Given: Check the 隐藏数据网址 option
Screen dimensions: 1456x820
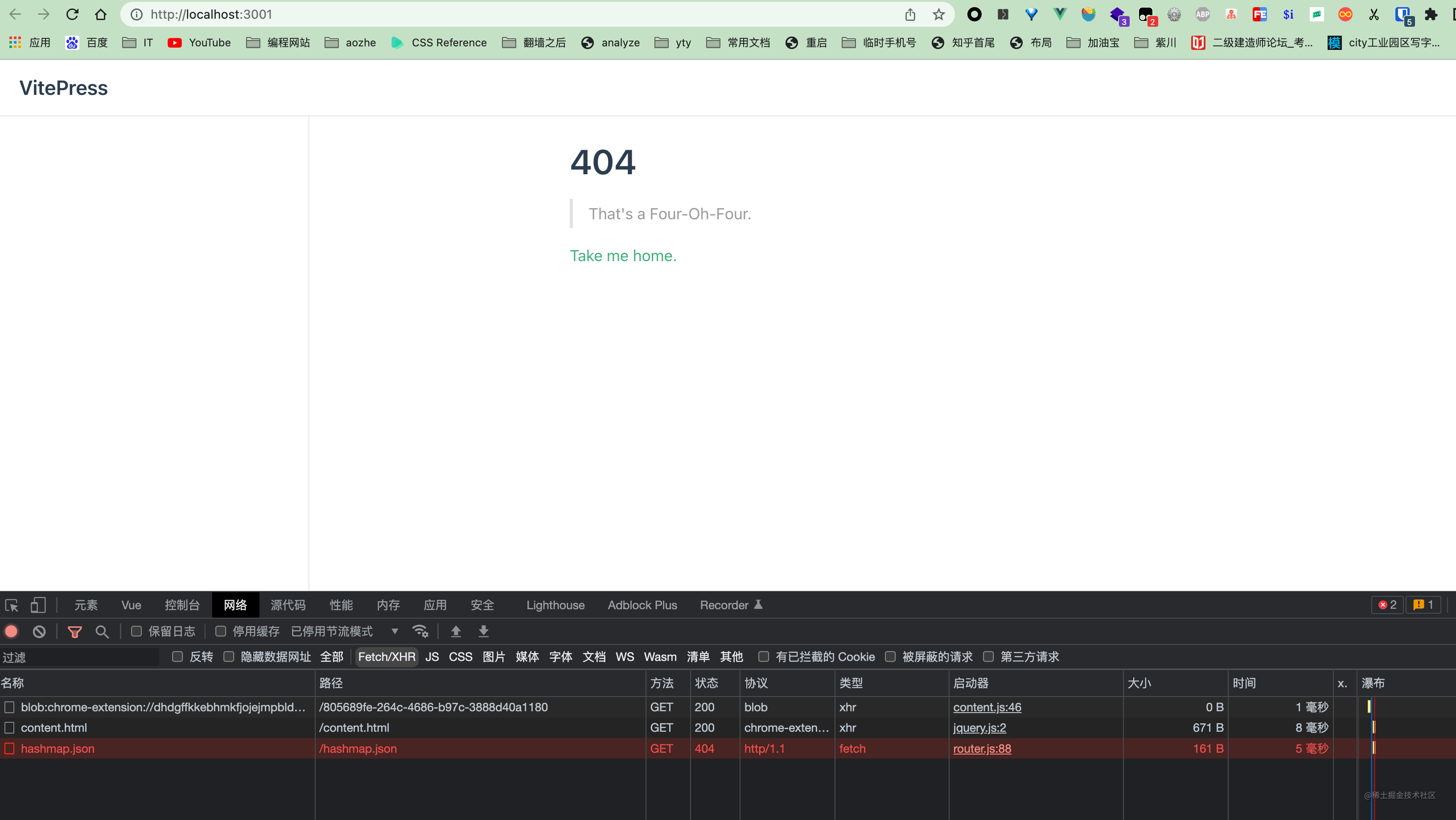Looking at the screenshot, I should pyautogui.click(x=229, y=657).
